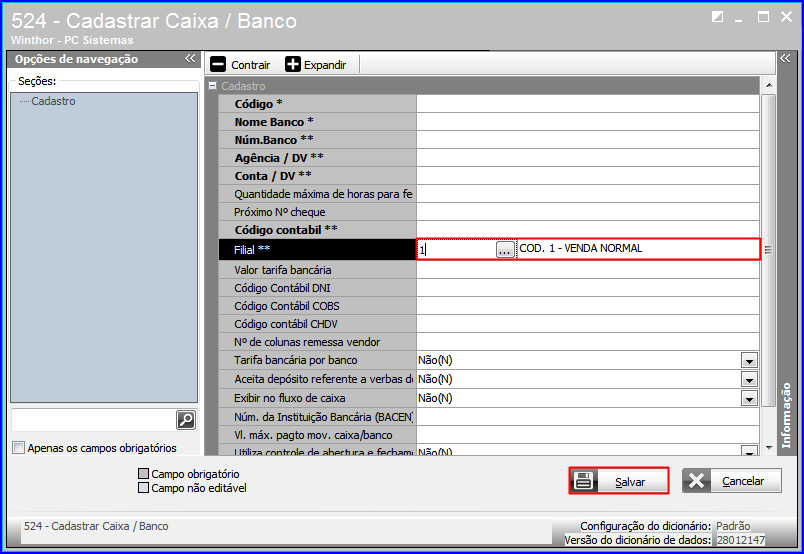
Task: Click the Código Contábil DNI field
Action: coord(588,288)
